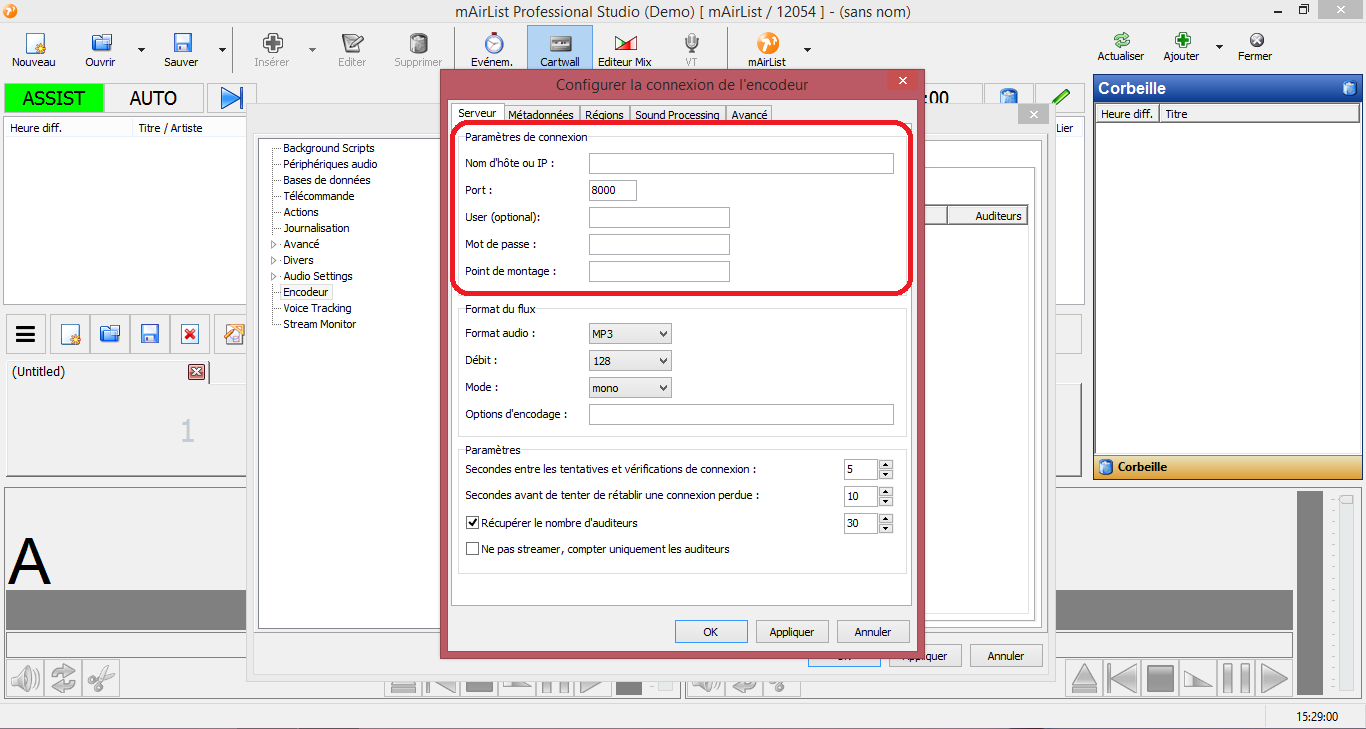Save playlist using Sauver icon
Viewport: 1366px width, 729px height.
pos(182,44)
